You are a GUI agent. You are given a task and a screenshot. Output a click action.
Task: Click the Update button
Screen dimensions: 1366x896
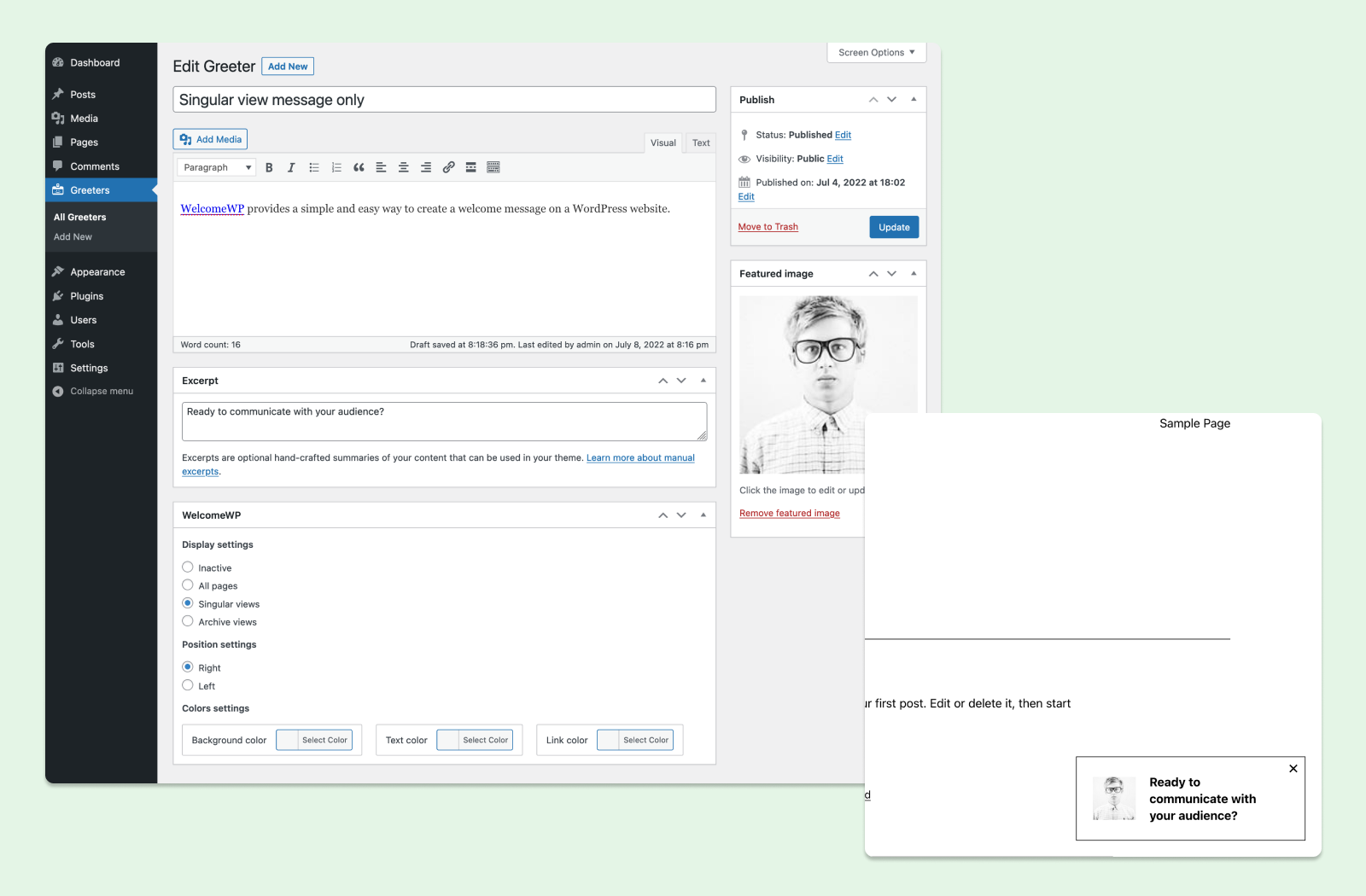894,227
